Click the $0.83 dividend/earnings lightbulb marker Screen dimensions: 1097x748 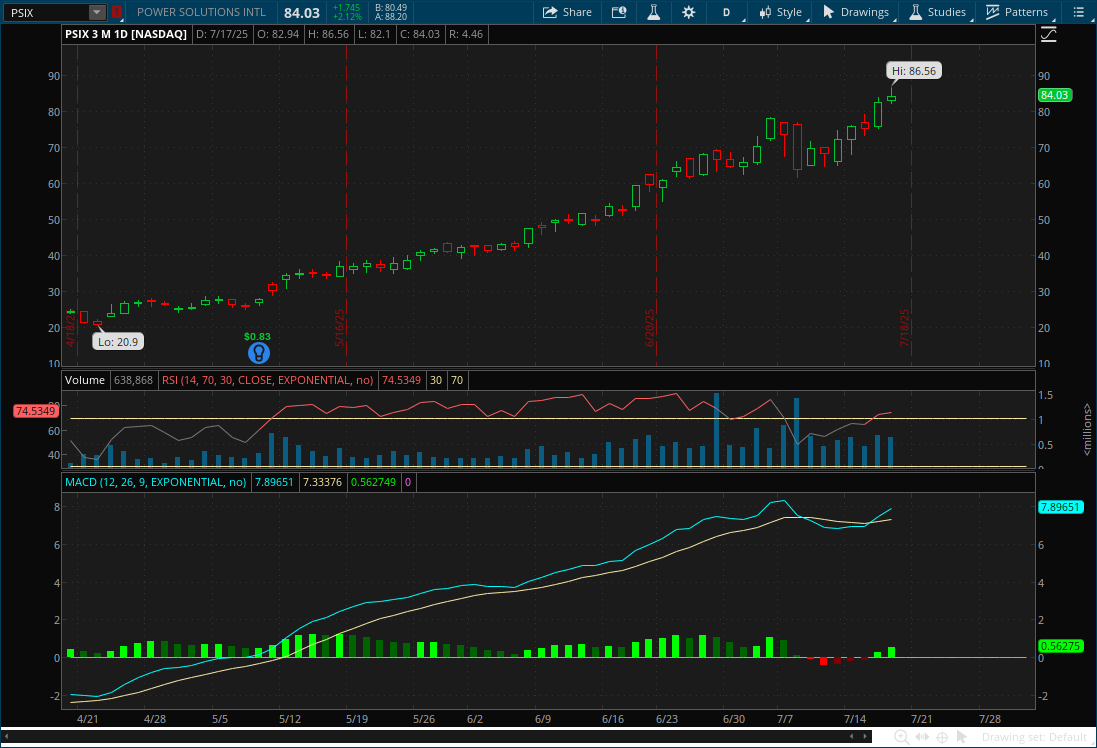tap(259, 353)
